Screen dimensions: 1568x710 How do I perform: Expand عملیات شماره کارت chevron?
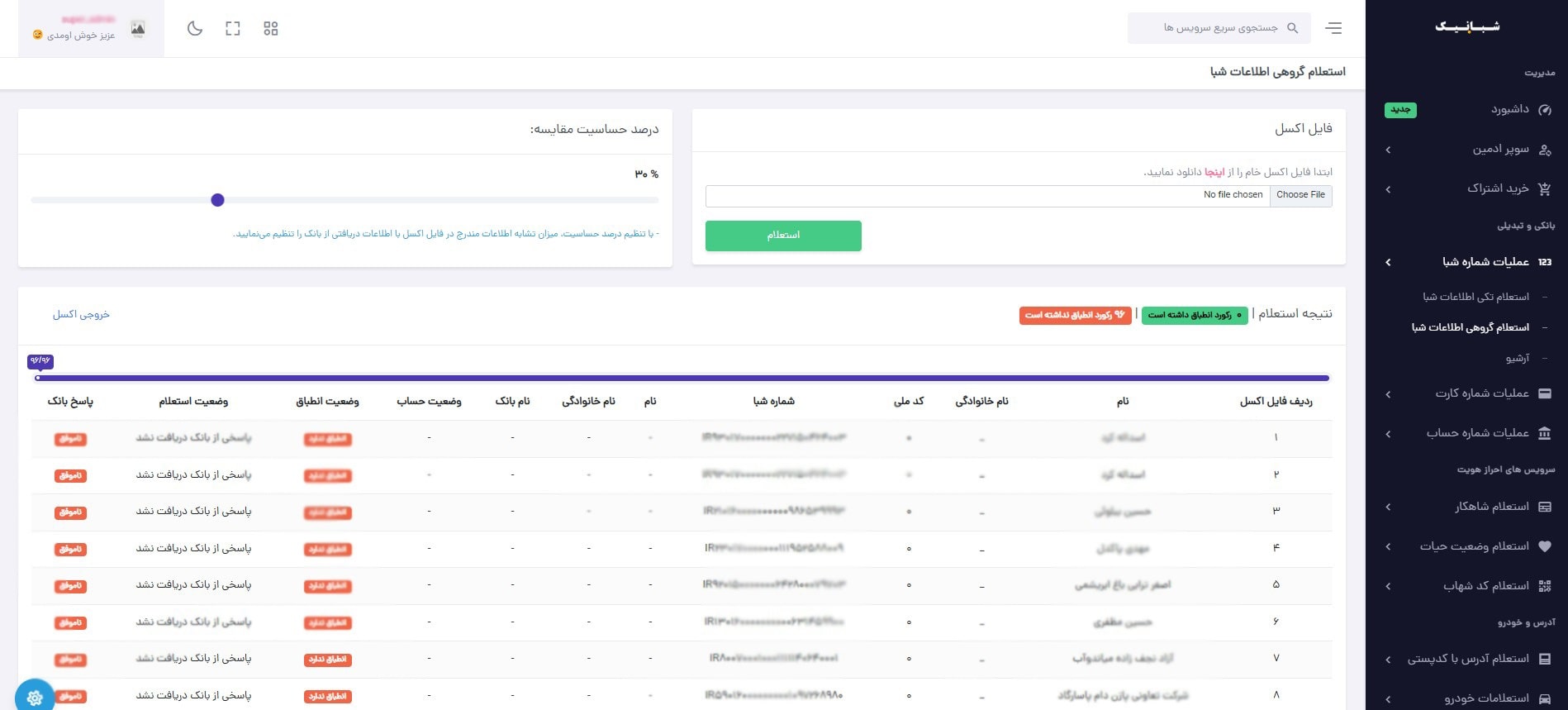[1388, 394]
